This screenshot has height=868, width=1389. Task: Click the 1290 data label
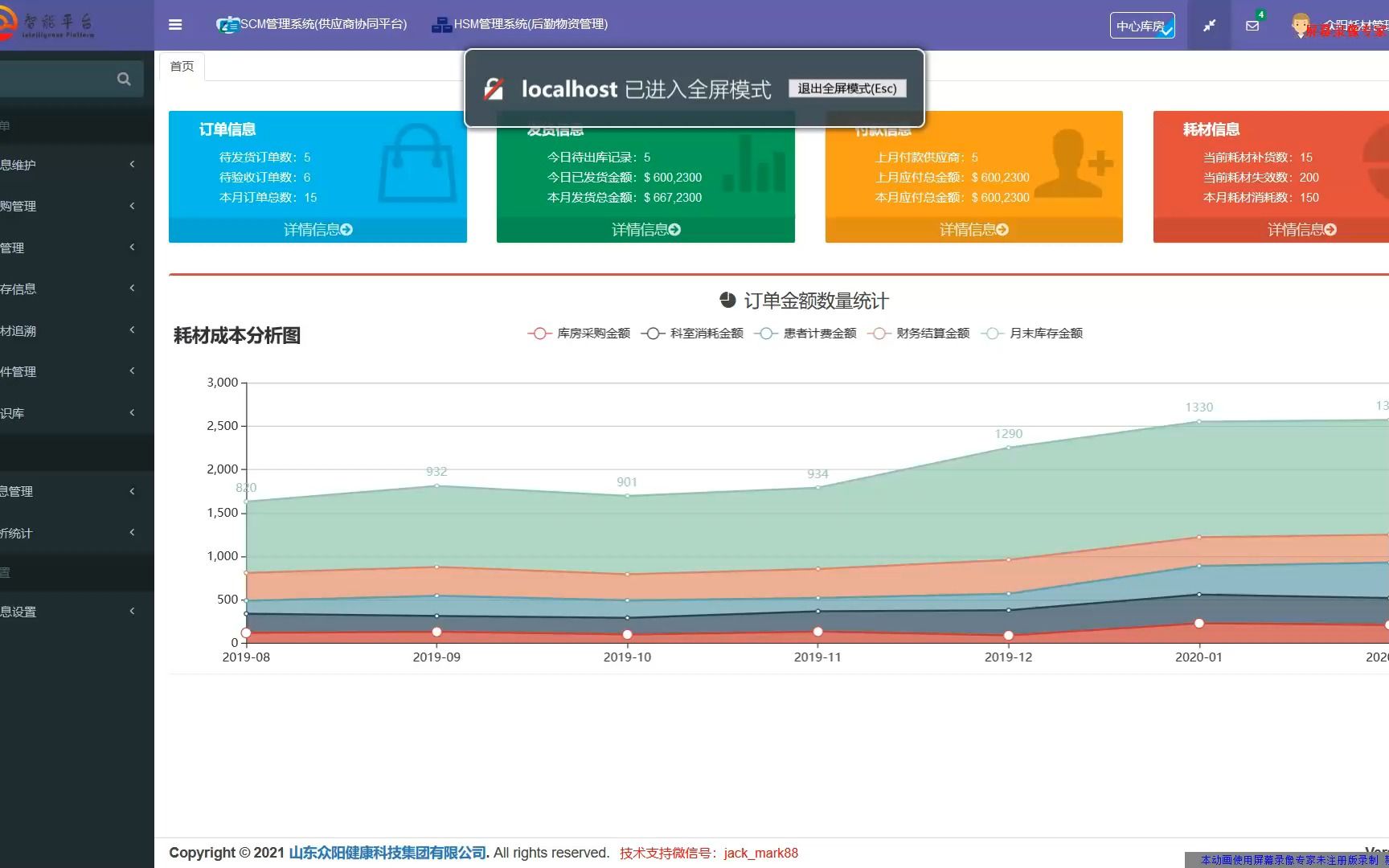(1008, 434)
